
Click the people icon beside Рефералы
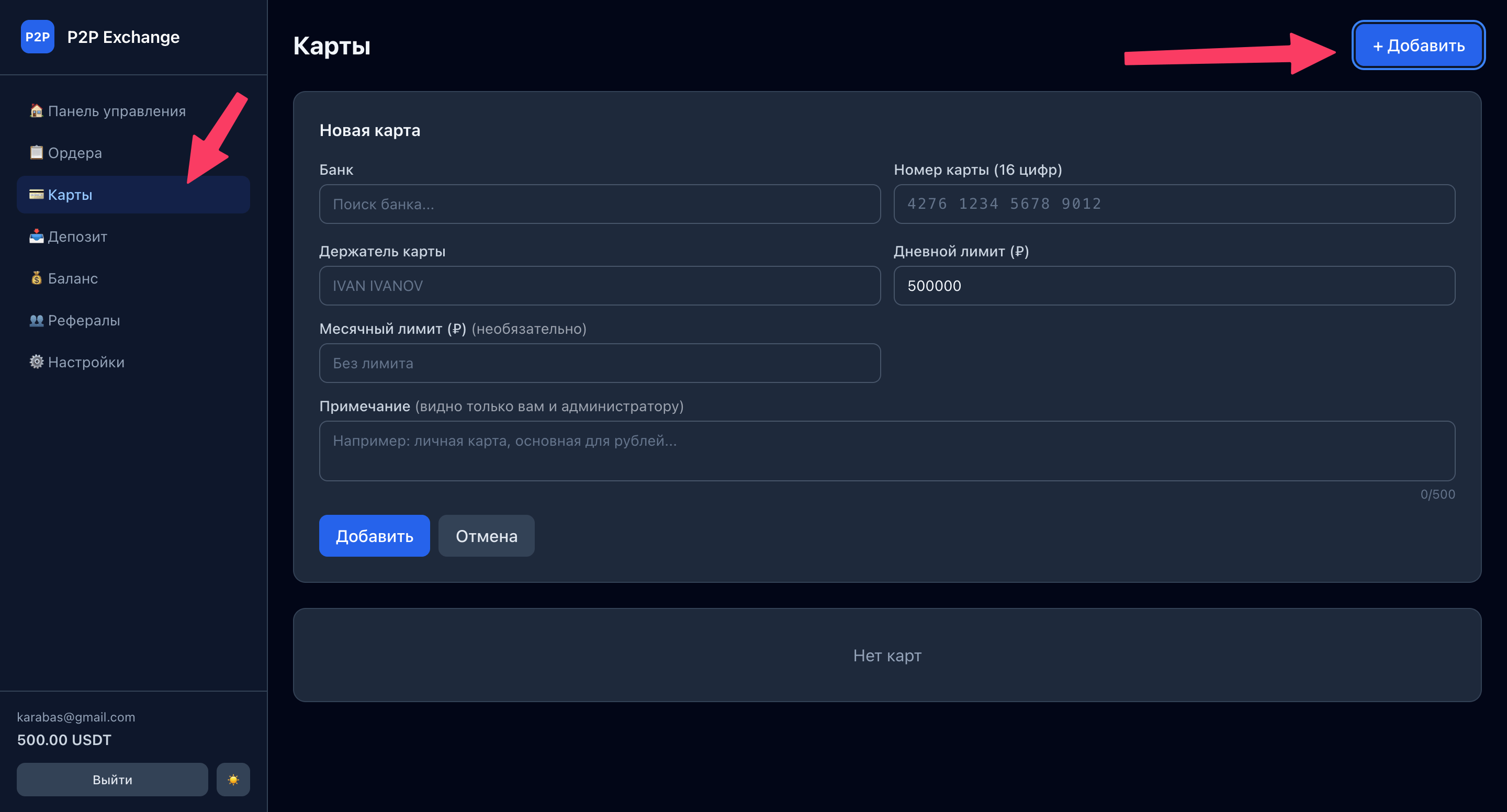(x=36, y=320)
